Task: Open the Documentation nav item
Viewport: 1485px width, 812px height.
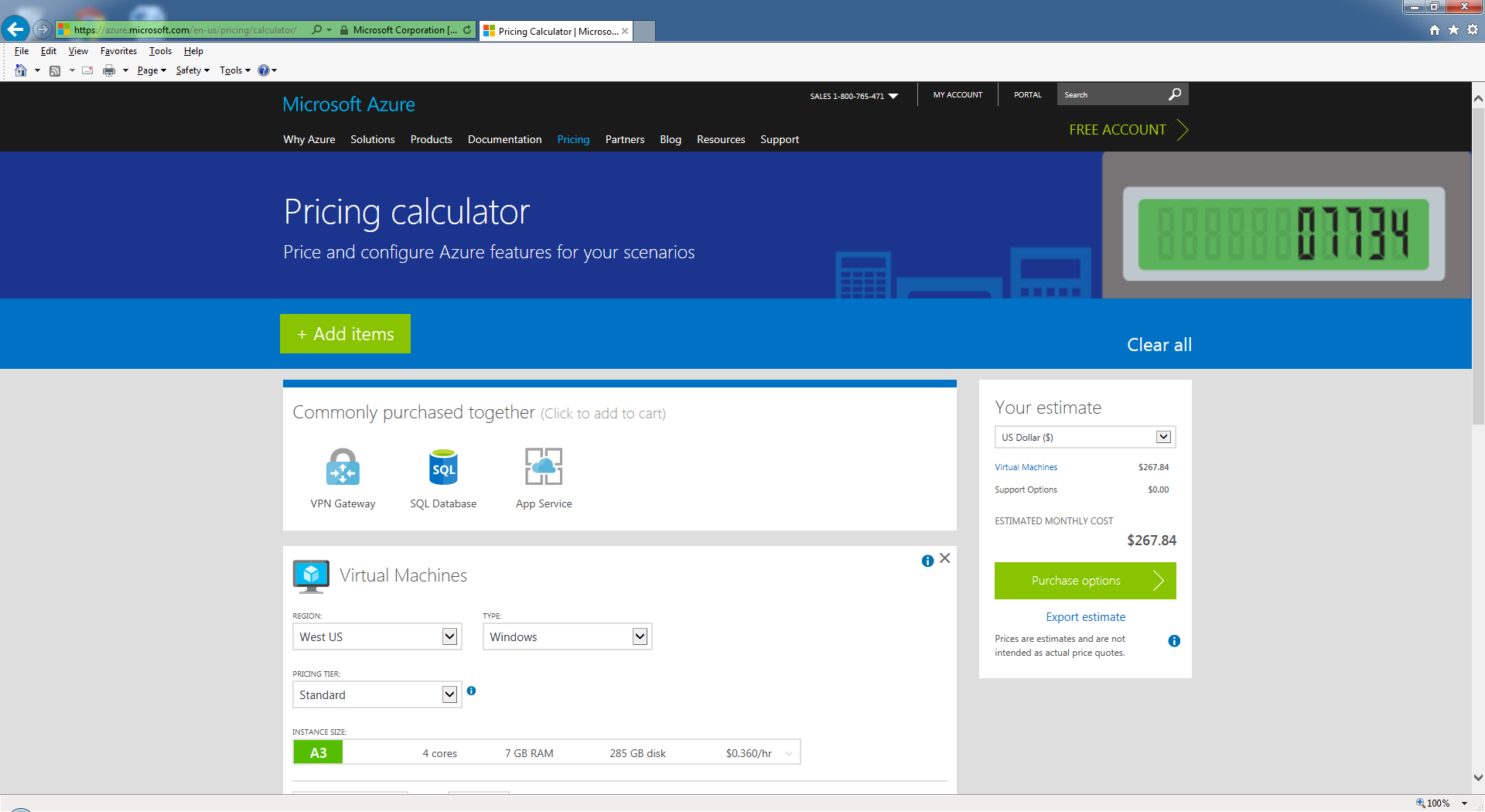Action: pos(504,139)
